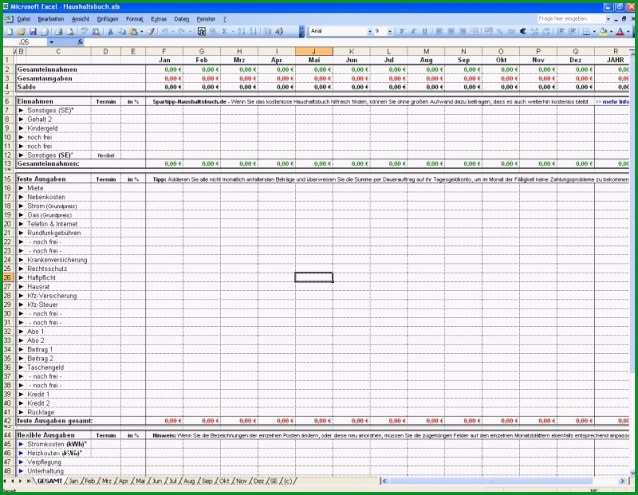Select the Format Painter brush

[152, 31]
